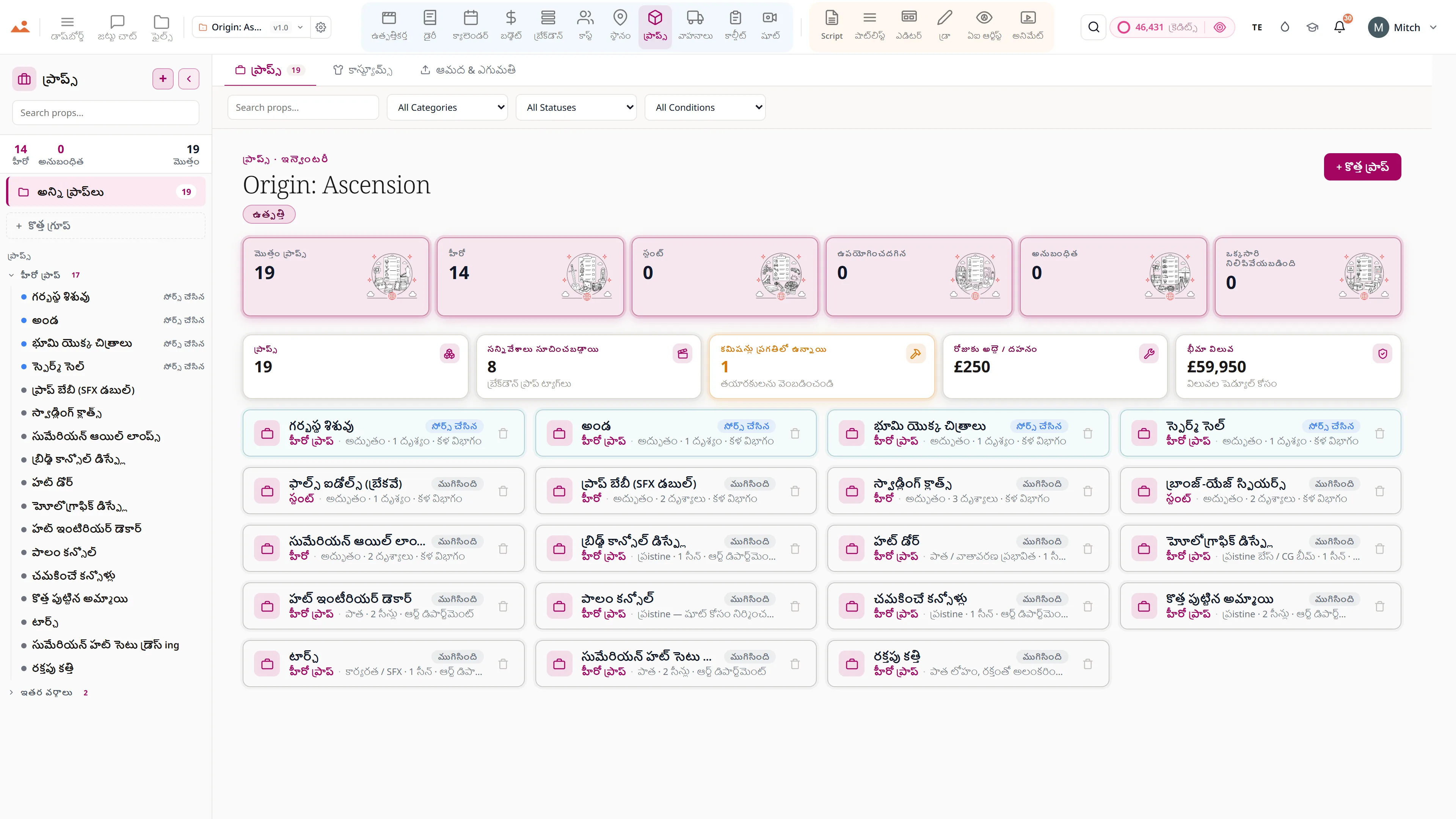Focus the main Search props field
The height and width of the screenshot is (819, 1456).
coord(303,107)
